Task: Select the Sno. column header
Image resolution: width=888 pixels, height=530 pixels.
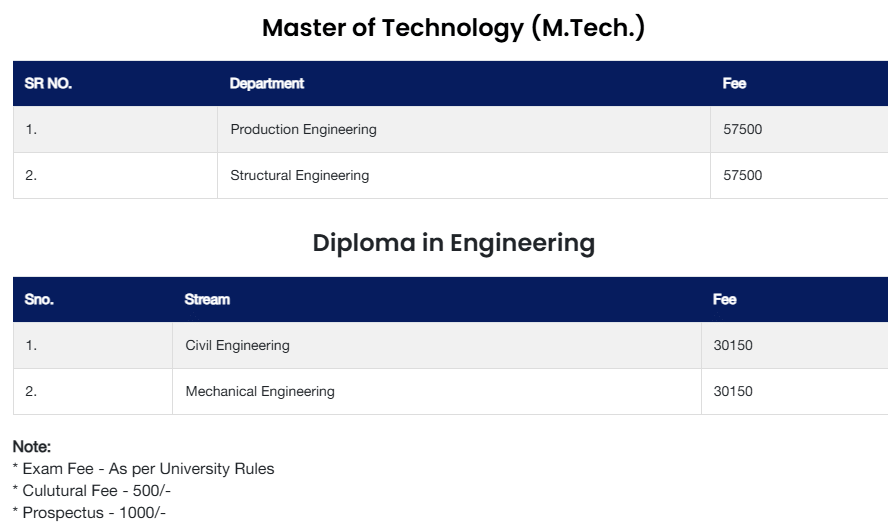Action: click(x=39, y=300)
